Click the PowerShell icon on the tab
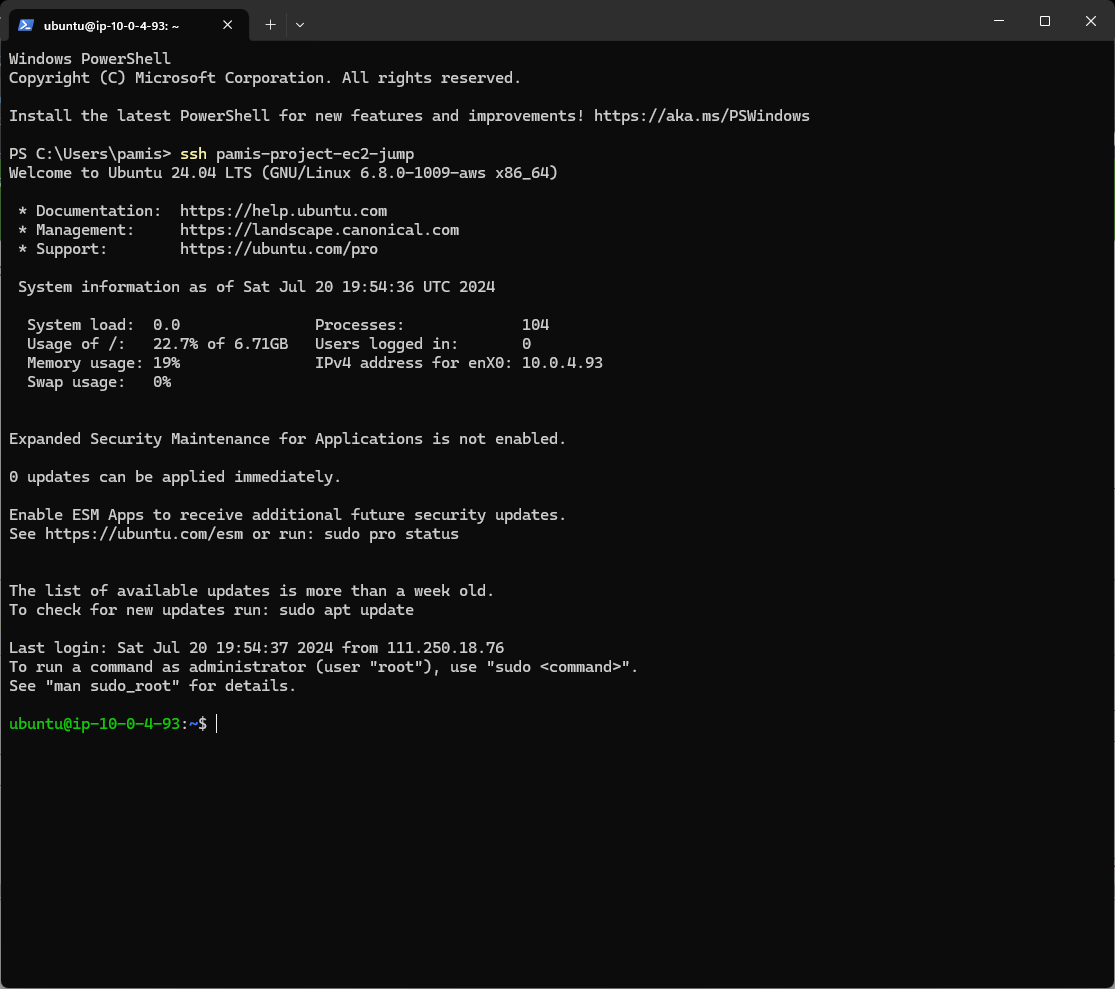The height and width of the screenshot is (989, 1115). [x=26, y=25]
